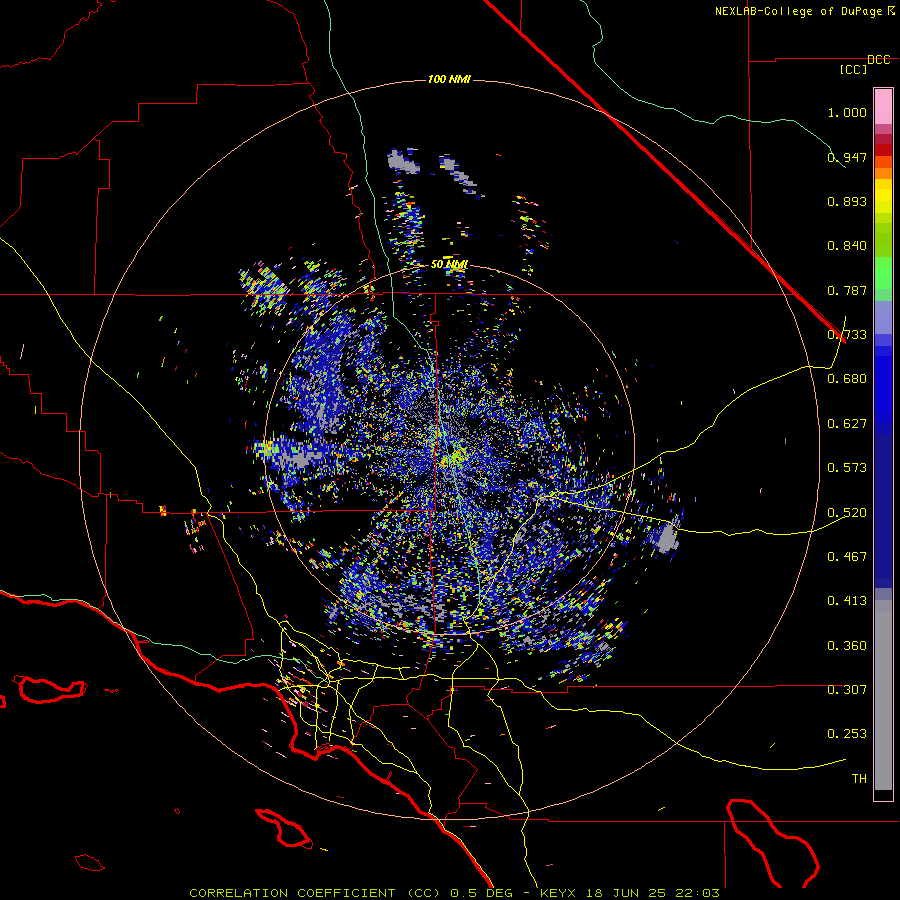Pick the dark red segment of color bar
Image resolution: width=900 pixels, height=900 pixels.
[x=883, y=149]
